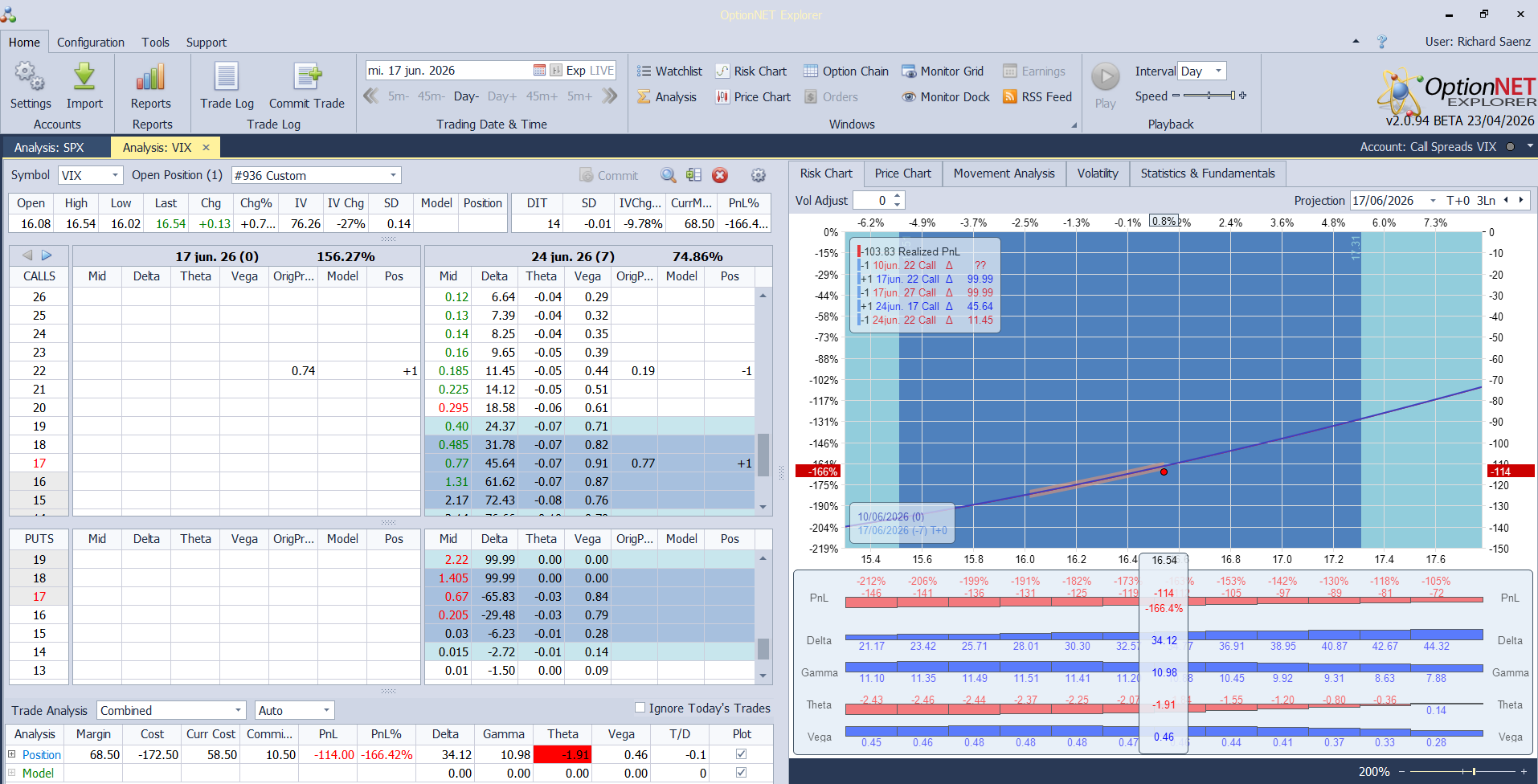This screenshot has height=784, width=1538.
Task: Open the #936 Custom position dropdown
Action: pos(393,175)
